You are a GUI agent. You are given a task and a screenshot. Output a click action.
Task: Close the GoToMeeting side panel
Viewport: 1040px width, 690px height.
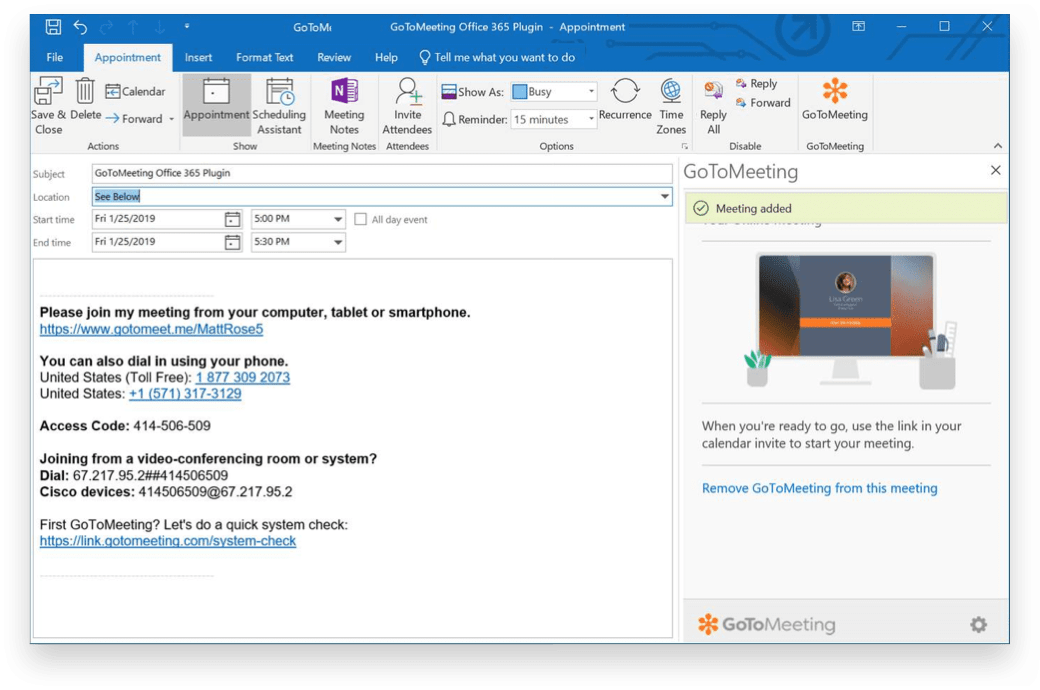point(995,171)
